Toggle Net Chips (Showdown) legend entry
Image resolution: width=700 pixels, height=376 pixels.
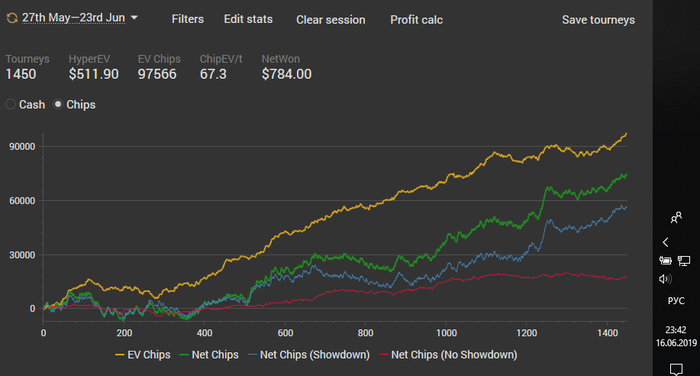pos(309,355)
